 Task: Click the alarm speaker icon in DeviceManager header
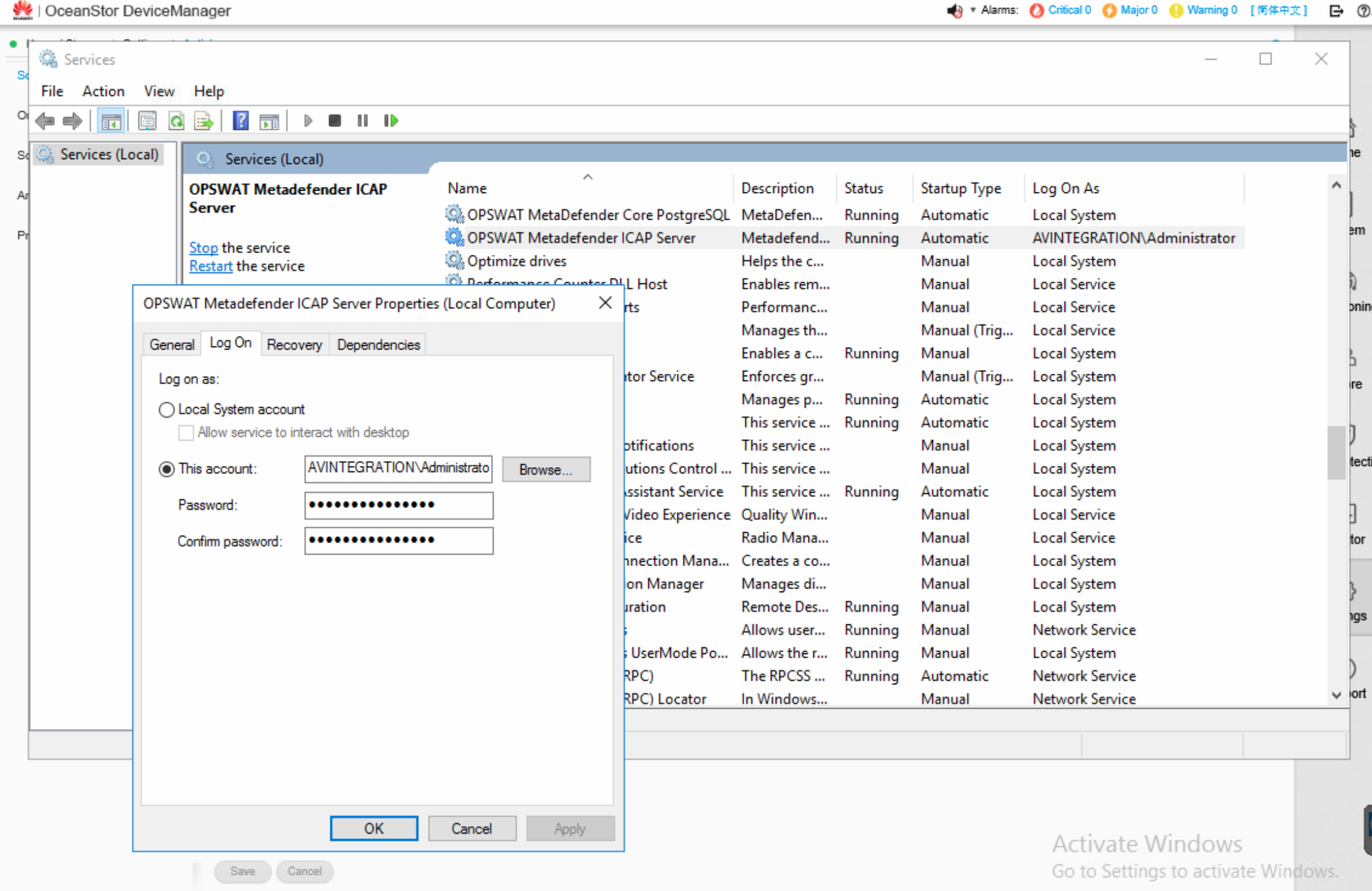point(954,11)
